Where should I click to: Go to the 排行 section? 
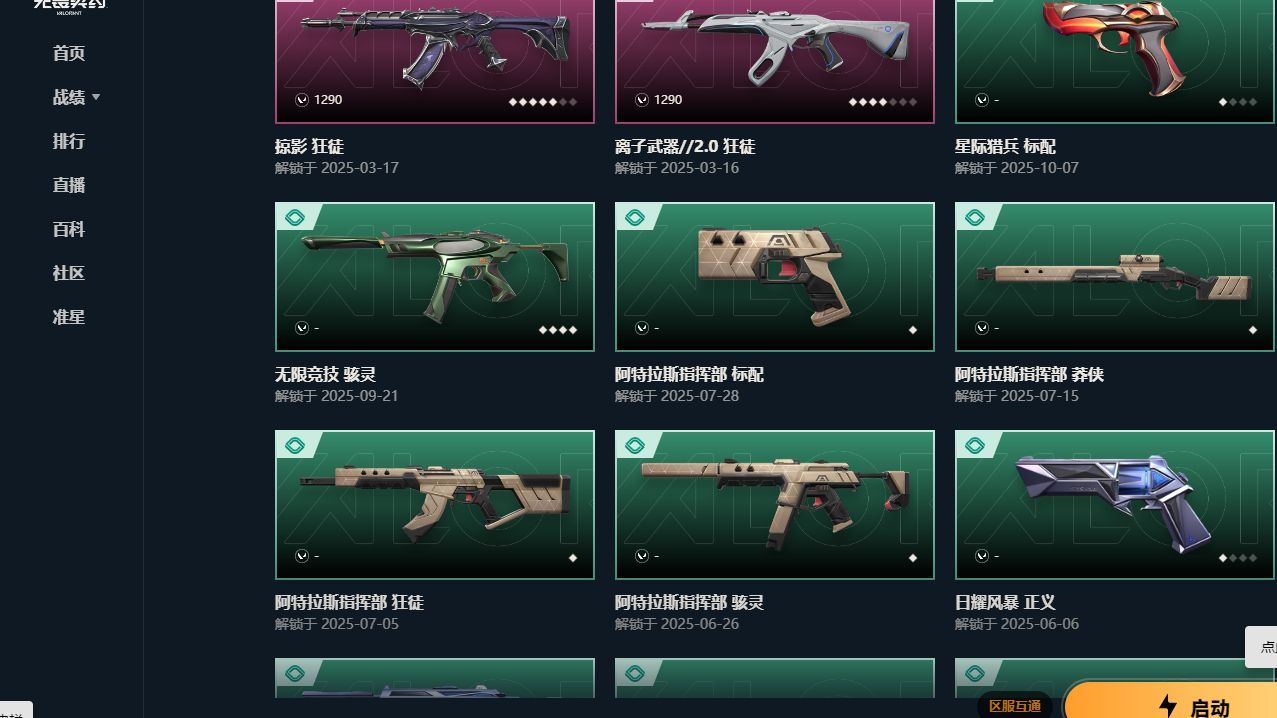coord(69,141)
